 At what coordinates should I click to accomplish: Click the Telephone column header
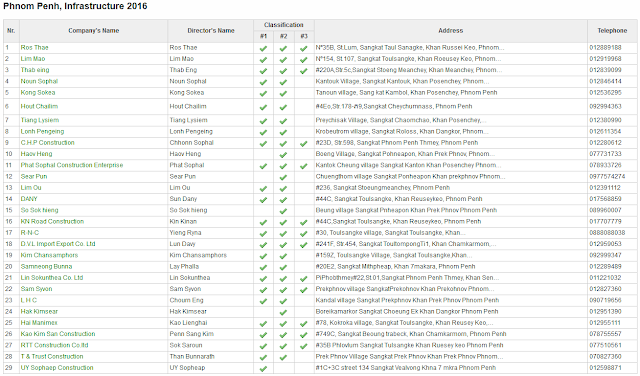click(x=612, y=31)
